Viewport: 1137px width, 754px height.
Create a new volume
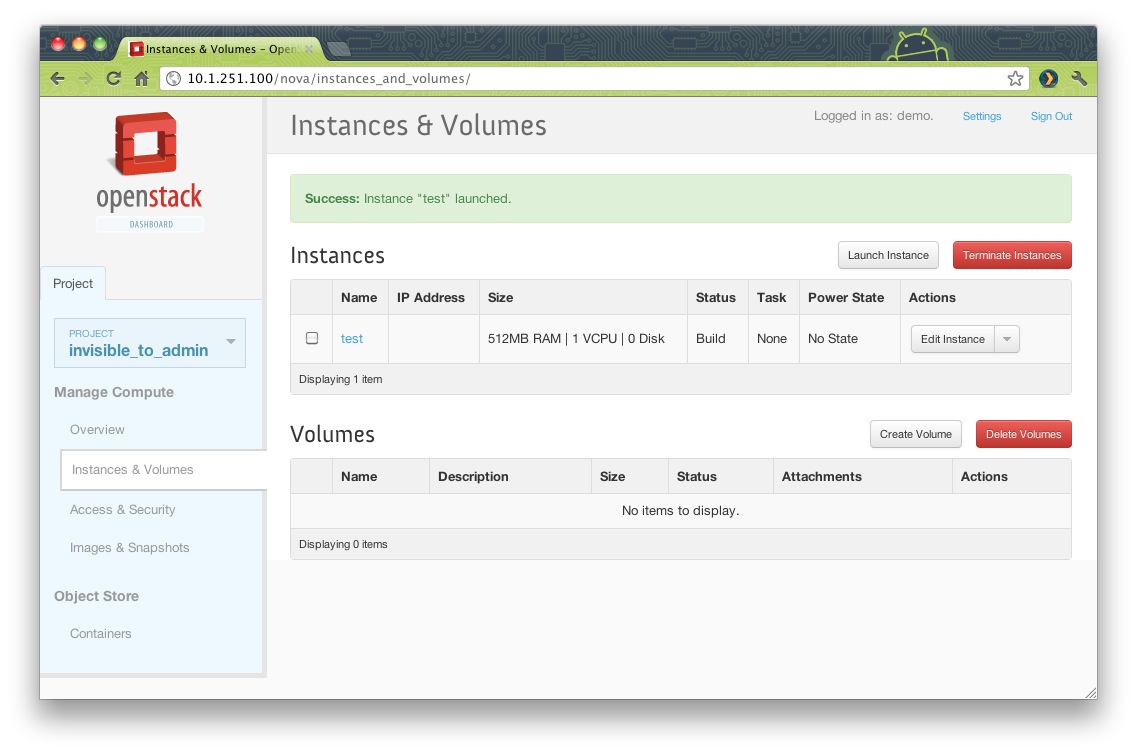pyautogui.click(x=915, y=434)
